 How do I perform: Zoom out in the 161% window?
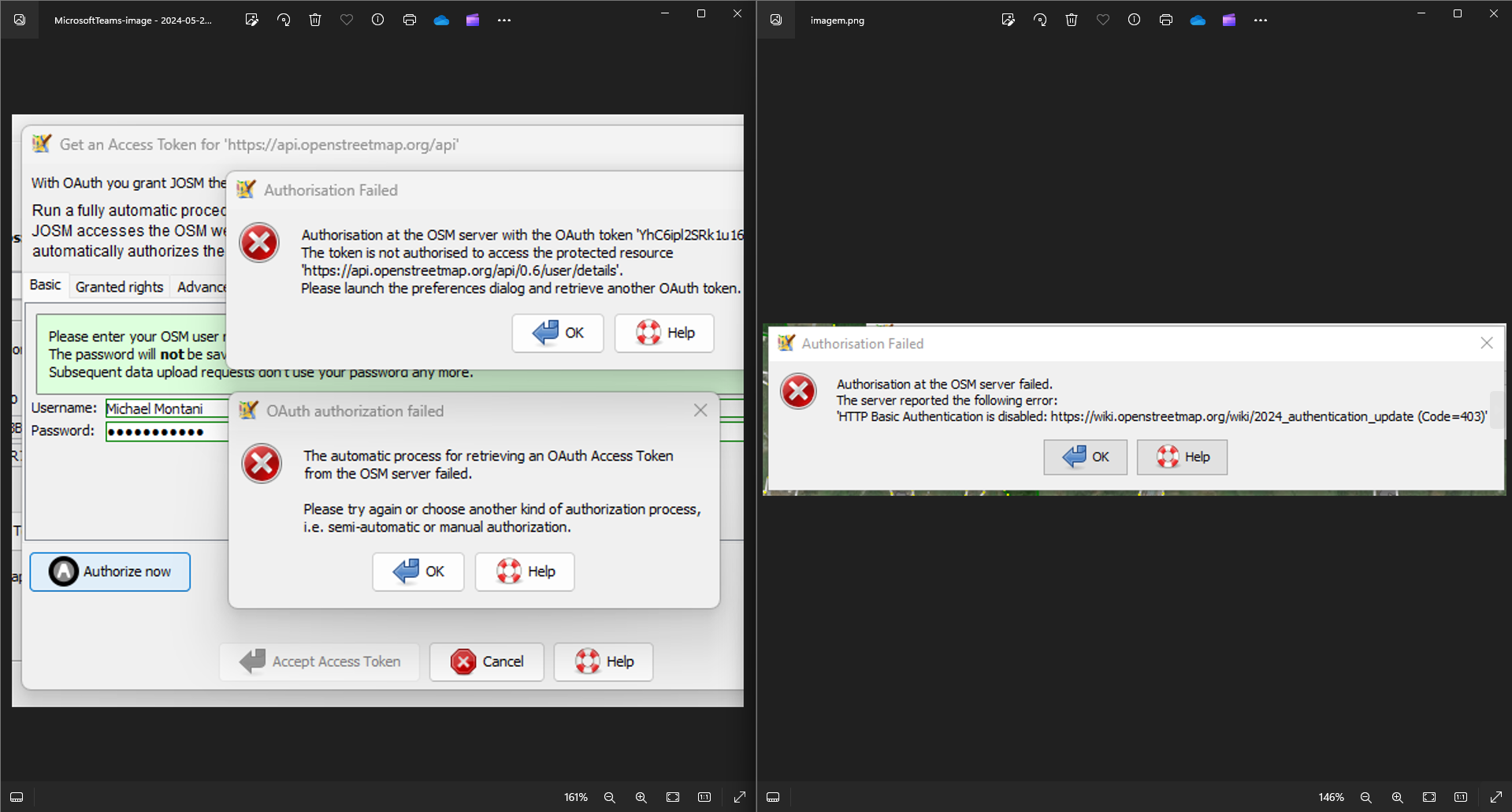tap(609, 797)
